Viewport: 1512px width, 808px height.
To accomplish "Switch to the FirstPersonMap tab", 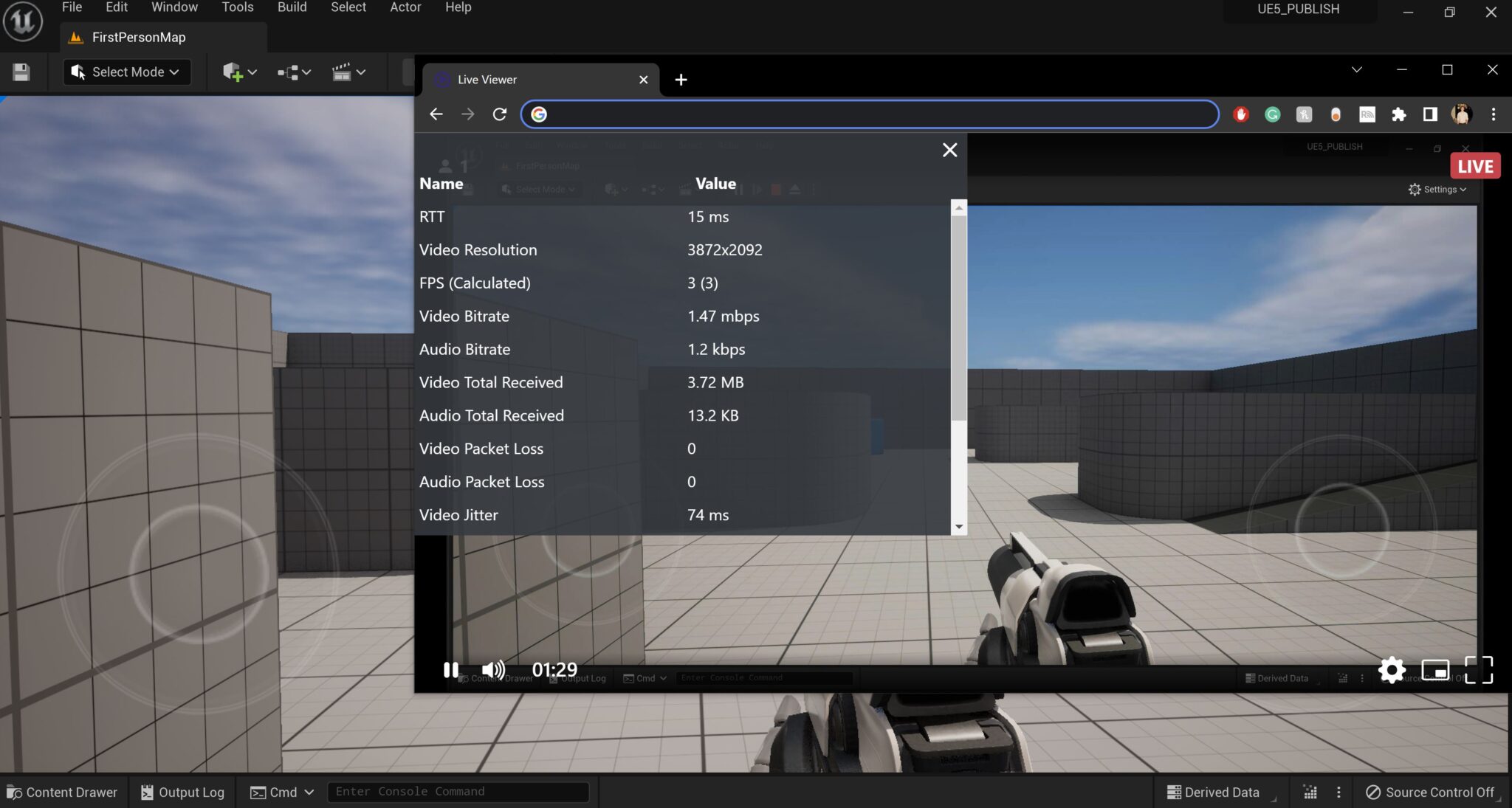I will pos(139,37).
